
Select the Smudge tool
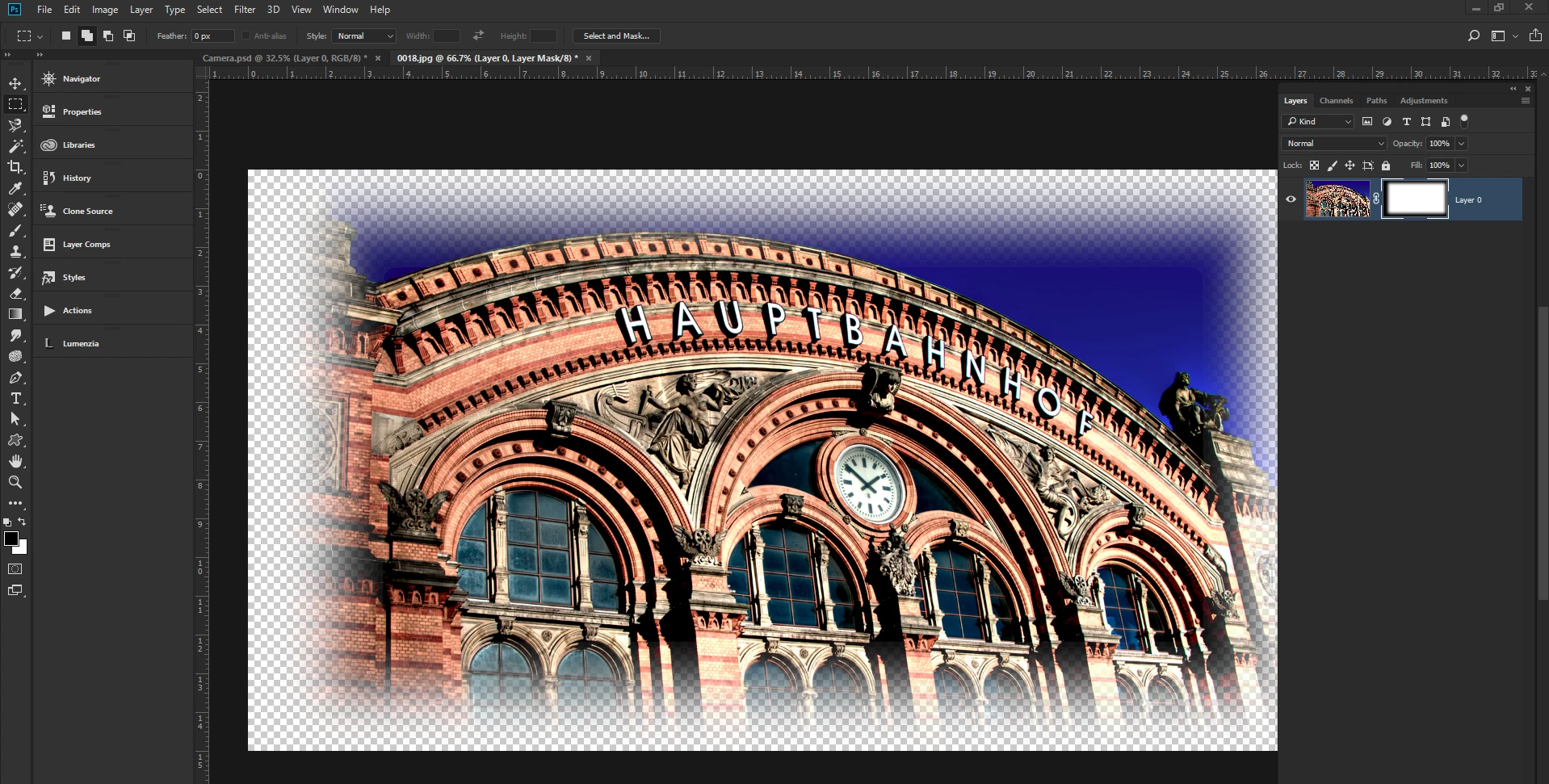coord(15,335)
